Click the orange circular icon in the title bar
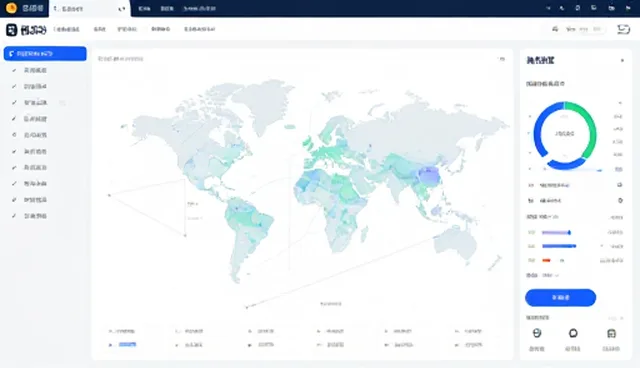The image size is (640, 368). 11,8
